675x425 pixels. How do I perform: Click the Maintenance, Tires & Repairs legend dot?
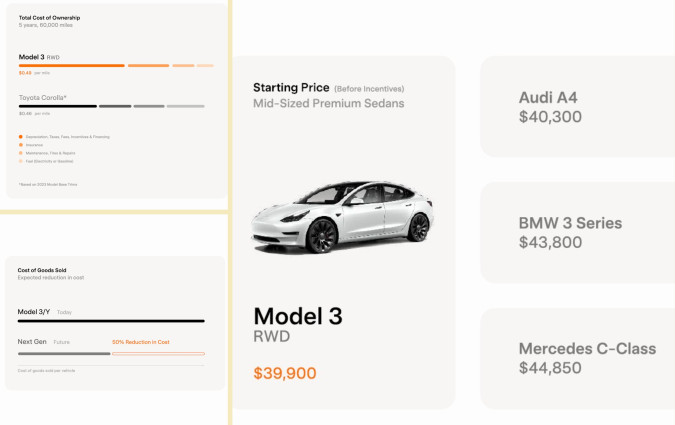point(20,152)
